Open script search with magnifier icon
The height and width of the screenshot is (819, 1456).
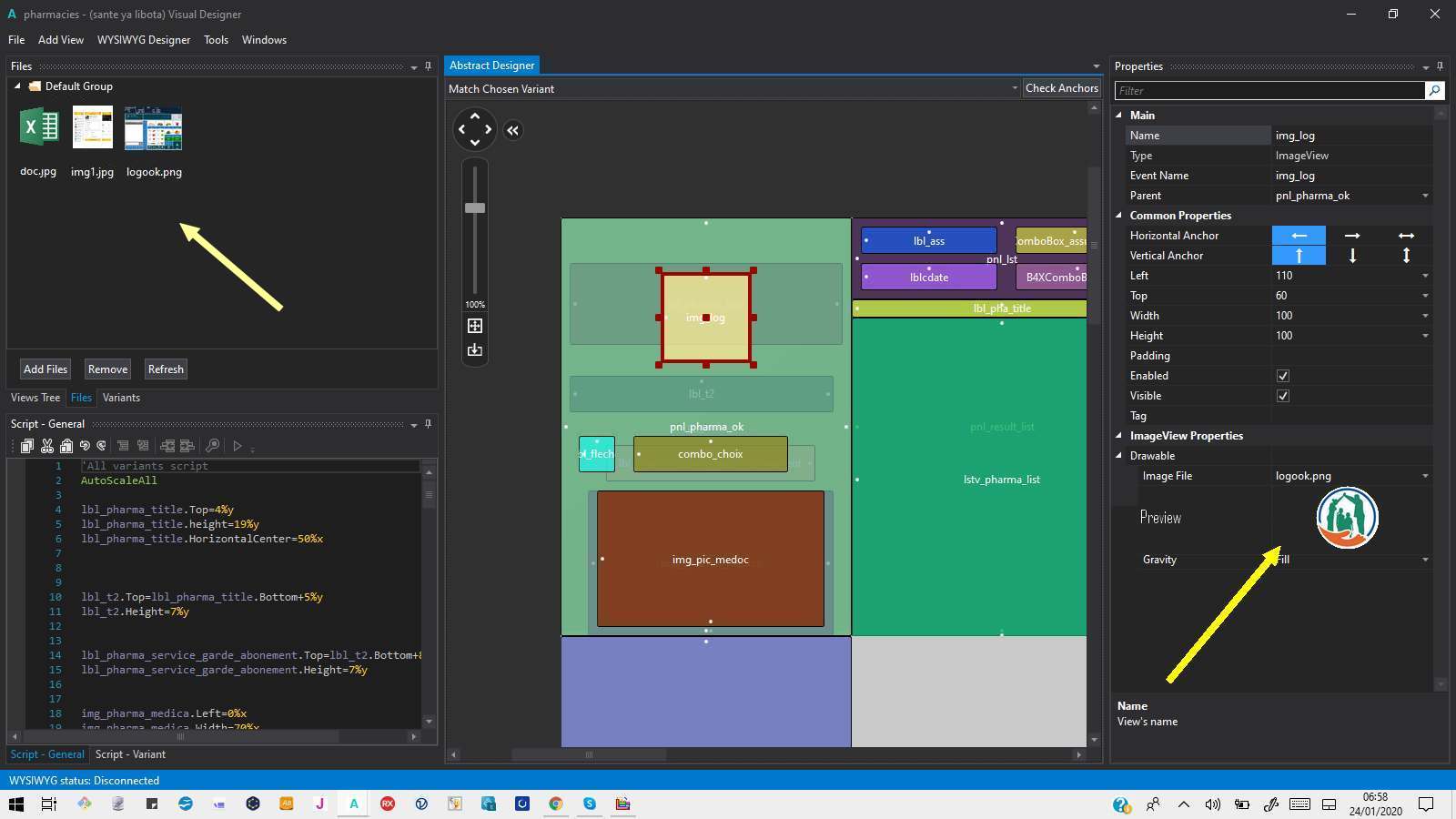[212, 446]
